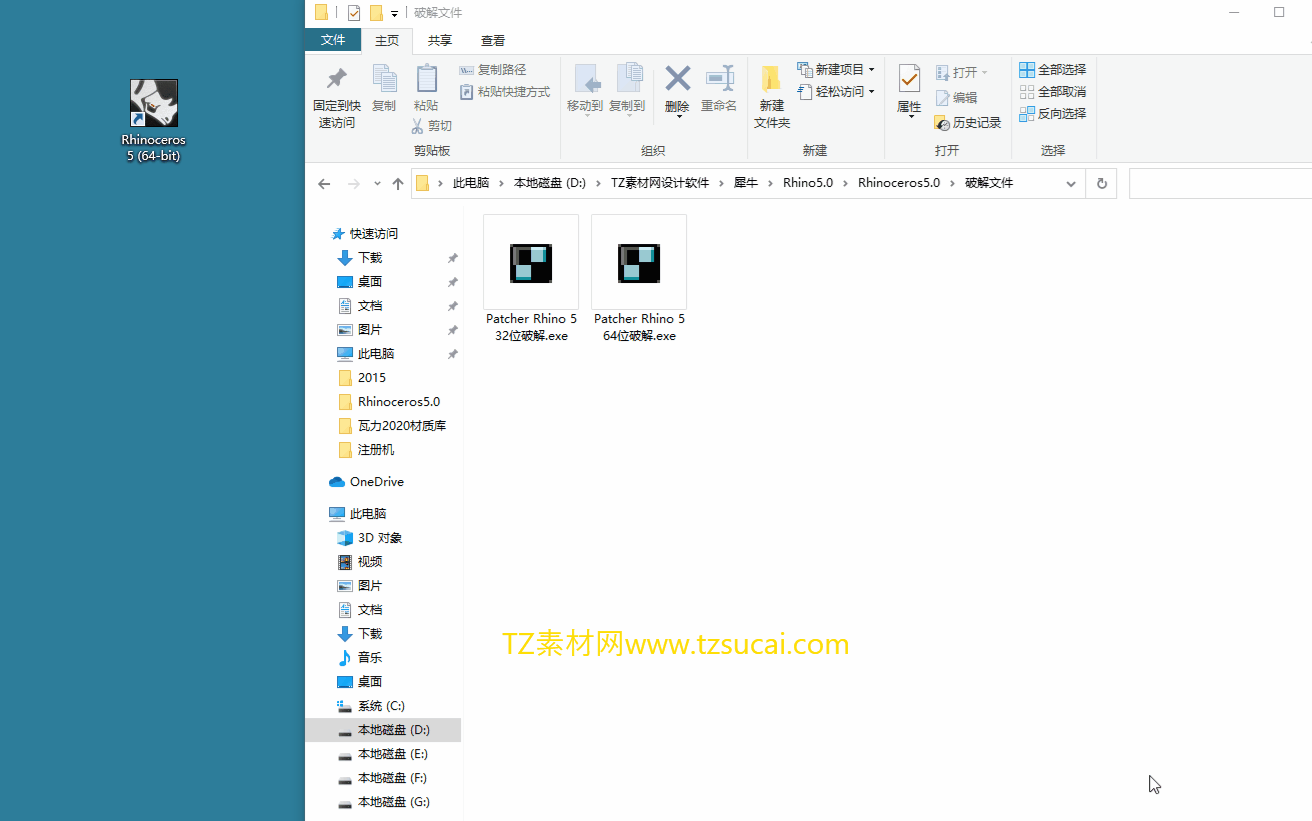Click the Forward navigation arrow
Viewport: 1312px width, 821px height.
point(353,184)
